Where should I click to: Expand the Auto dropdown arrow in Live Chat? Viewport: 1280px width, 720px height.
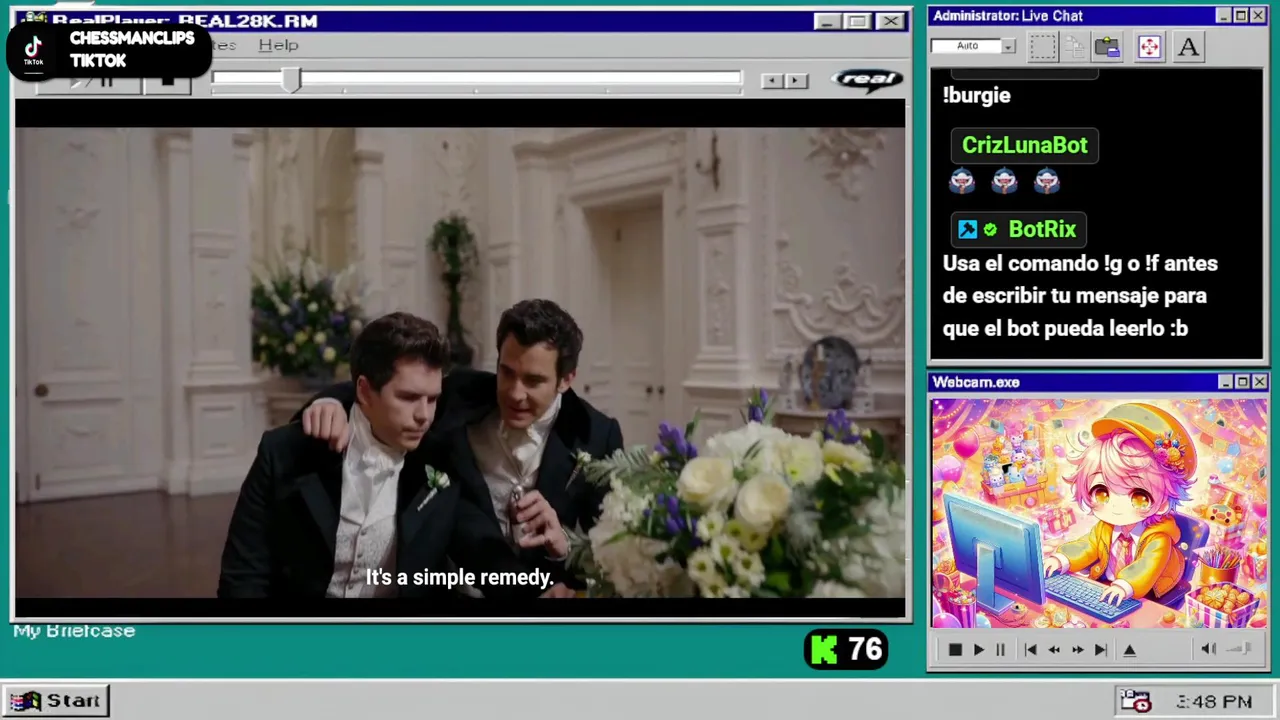1008,46
